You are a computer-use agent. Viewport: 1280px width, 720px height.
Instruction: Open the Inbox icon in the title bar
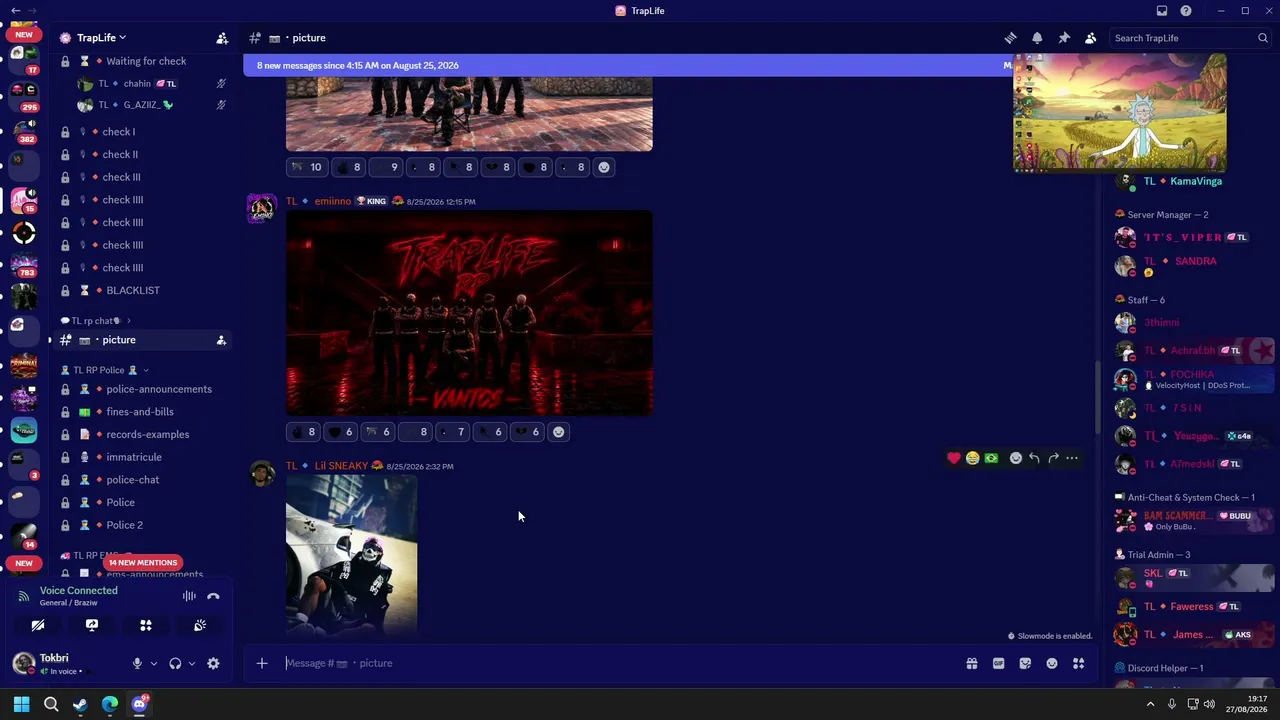click(x=1162, y=11)
